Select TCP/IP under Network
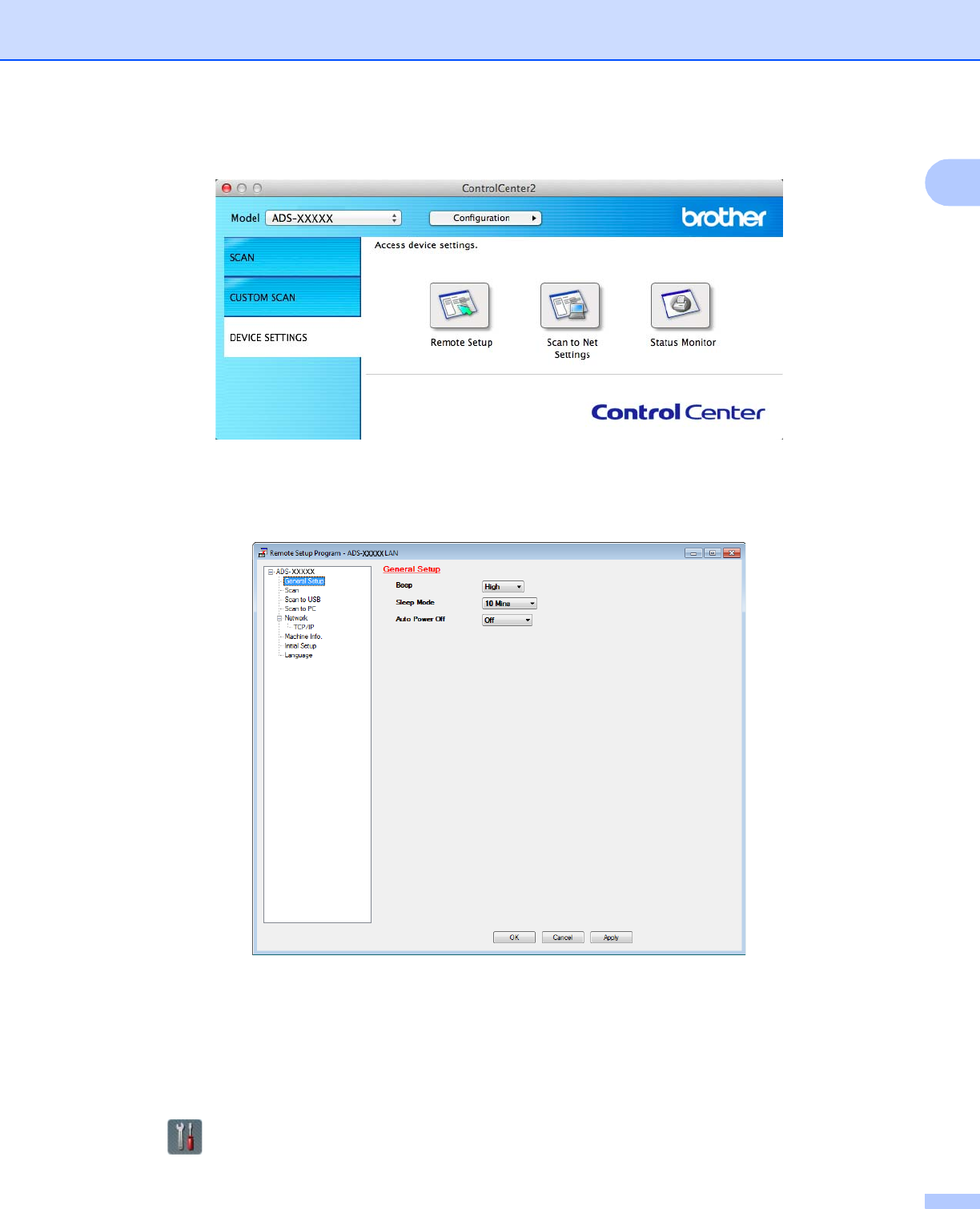The height and width of the screenshot is (1209, 980). point(303,628)
